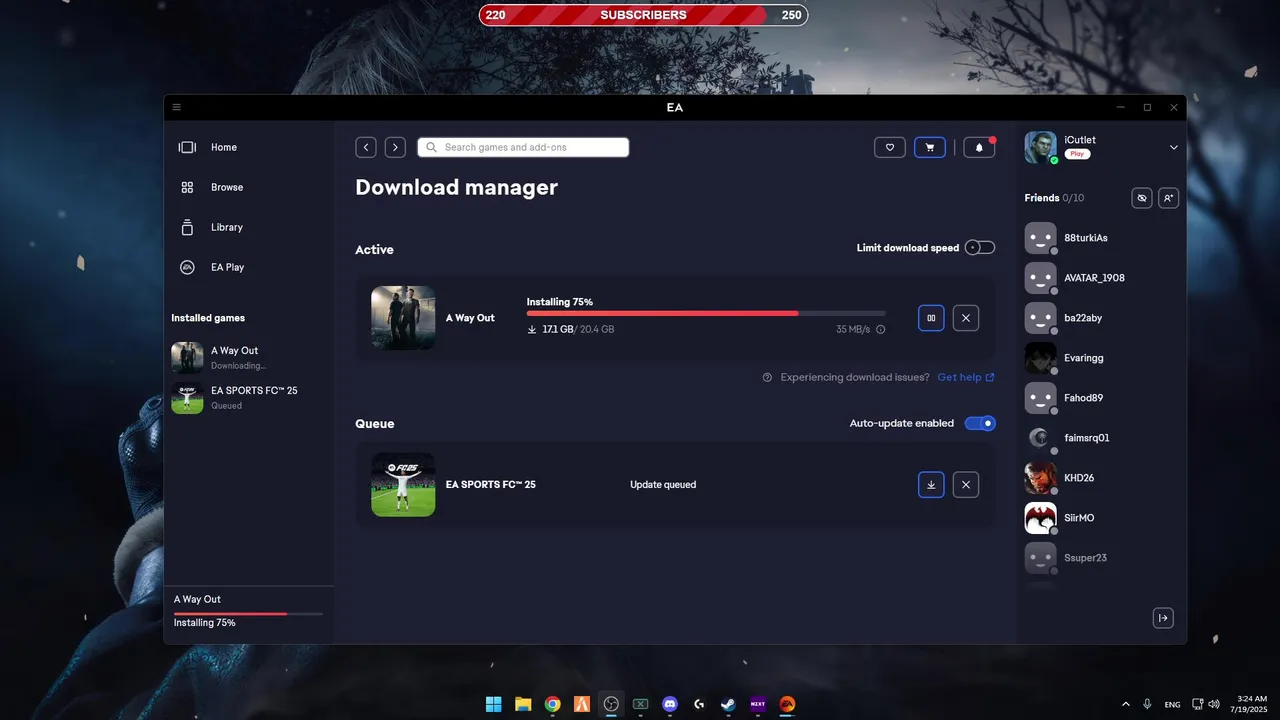Click the A Way Out cover art in Active
The width and height of the screenshot is (1280, 720).
(x=403, y=318)
